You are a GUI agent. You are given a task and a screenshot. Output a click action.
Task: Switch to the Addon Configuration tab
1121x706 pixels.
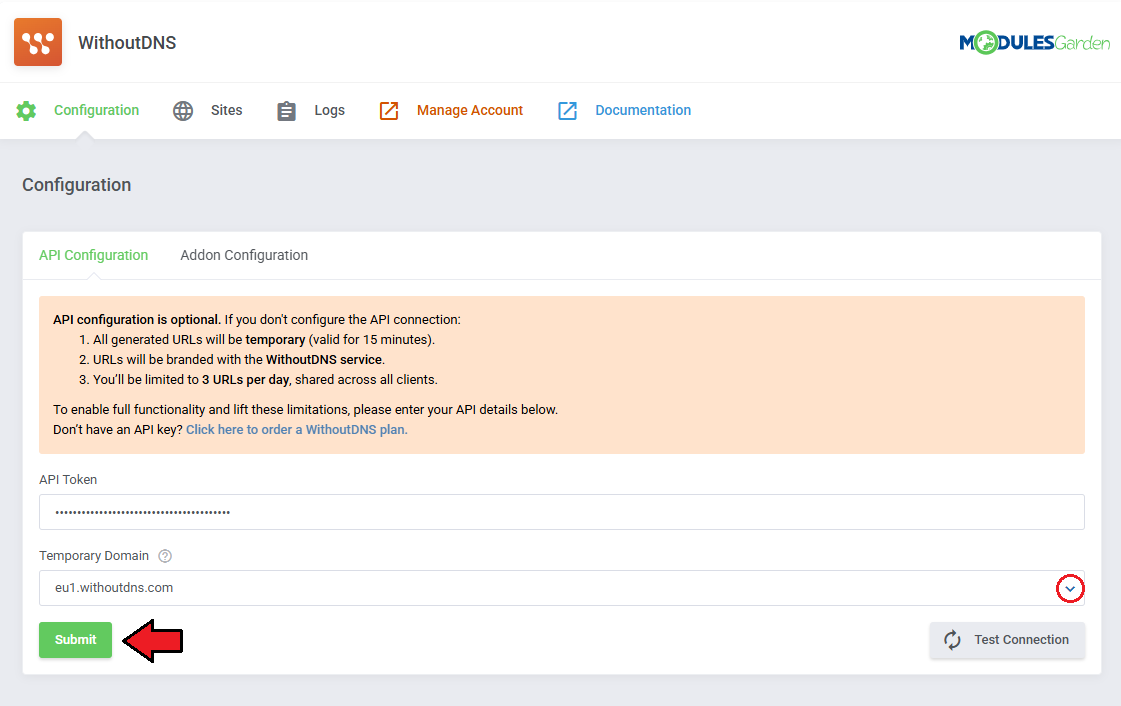point(244,255)
